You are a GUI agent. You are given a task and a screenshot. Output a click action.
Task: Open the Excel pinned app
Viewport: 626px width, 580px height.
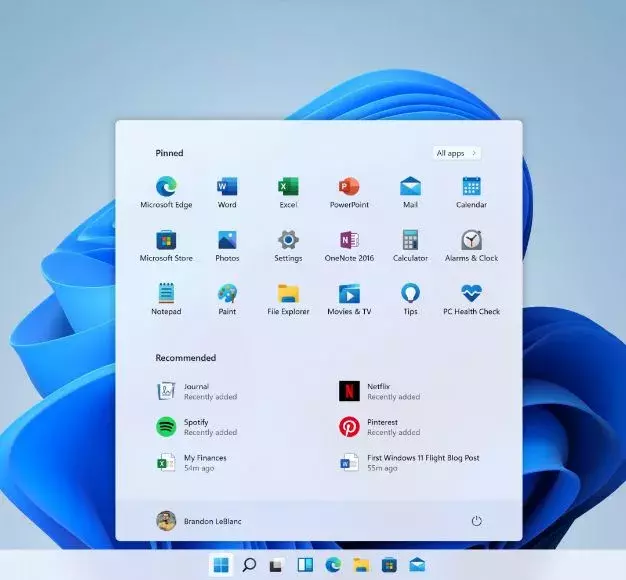[x=288, y=192]
